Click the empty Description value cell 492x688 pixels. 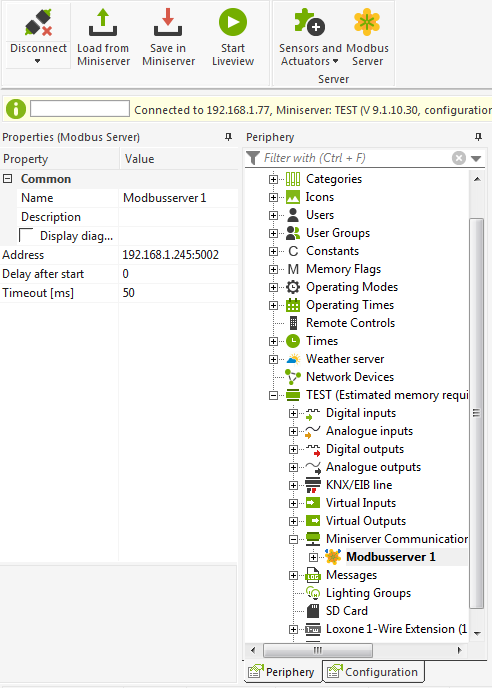pos(178,217)
